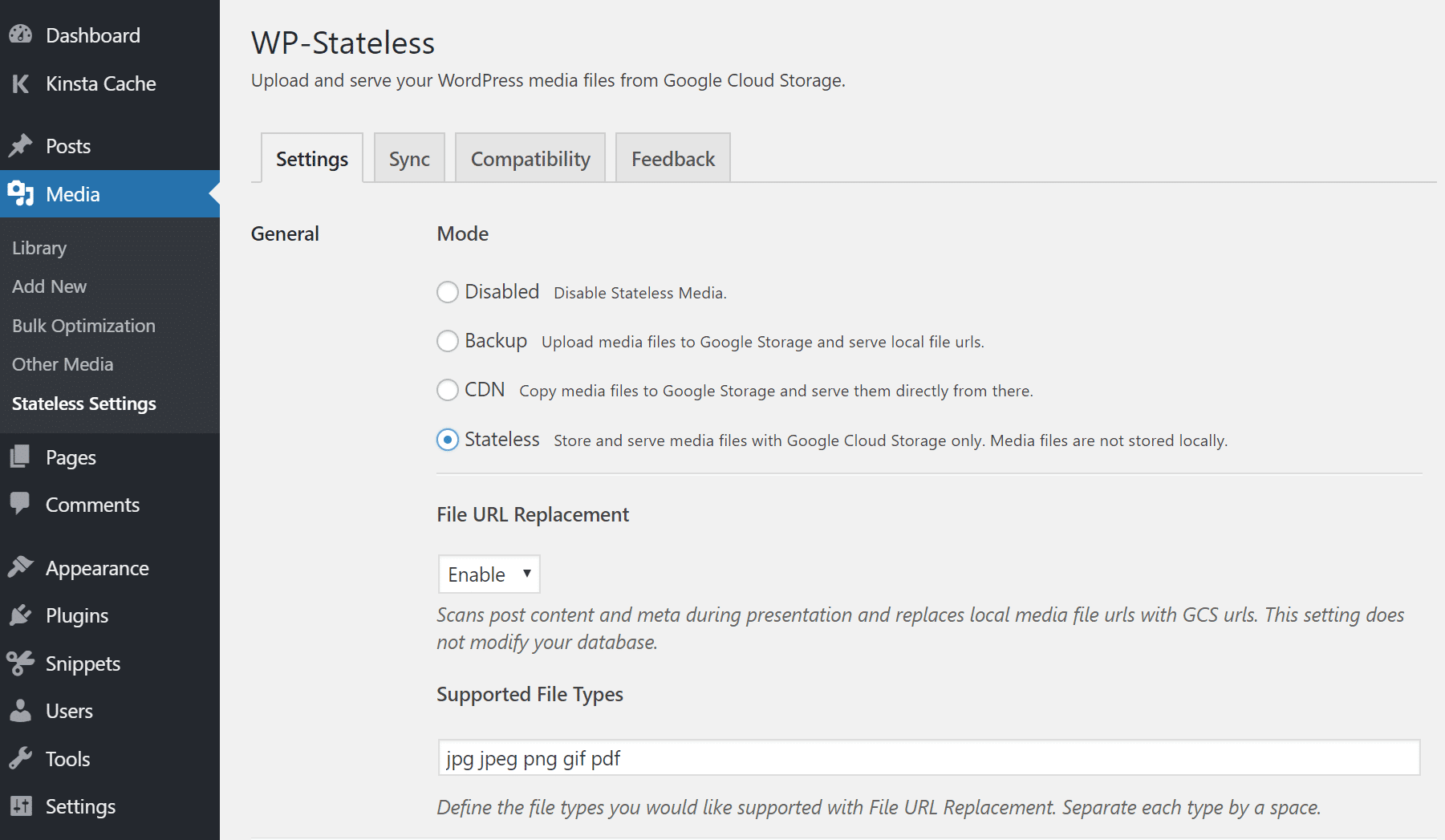The width and height of the screenshot is (1445, 840).
Task: Select the CDN mode radio button
Action: (x=448, y=390)
